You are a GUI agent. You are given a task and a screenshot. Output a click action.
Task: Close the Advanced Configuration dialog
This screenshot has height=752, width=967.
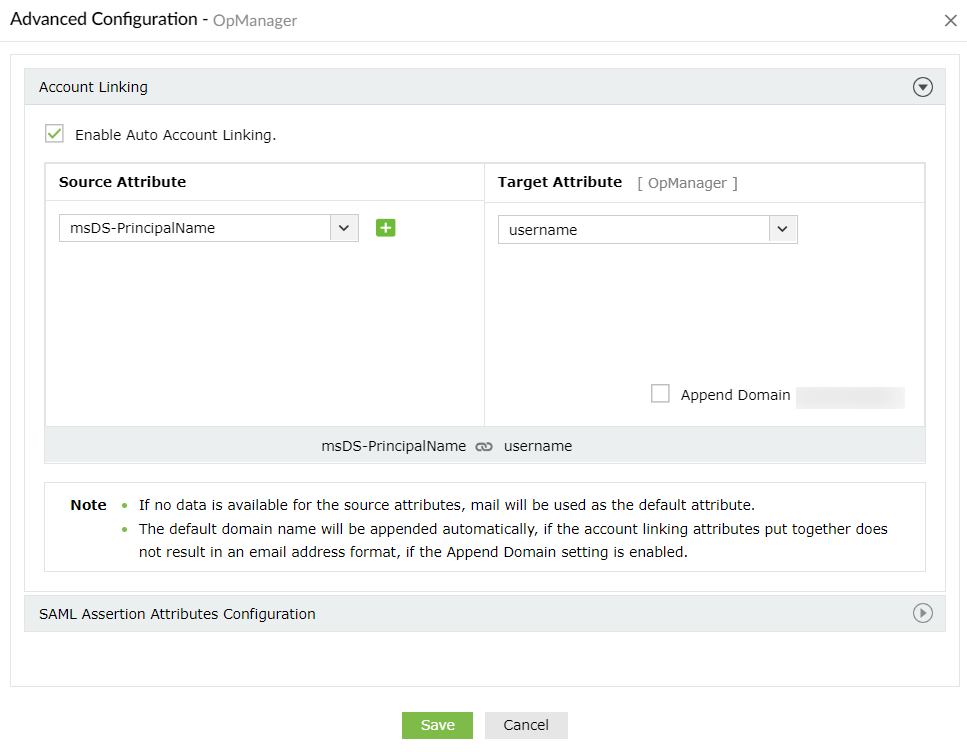pos(950,21)
